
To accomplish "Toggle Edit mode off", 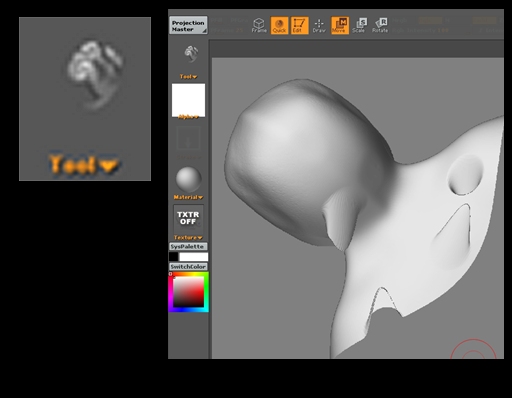I will [299, 25].
